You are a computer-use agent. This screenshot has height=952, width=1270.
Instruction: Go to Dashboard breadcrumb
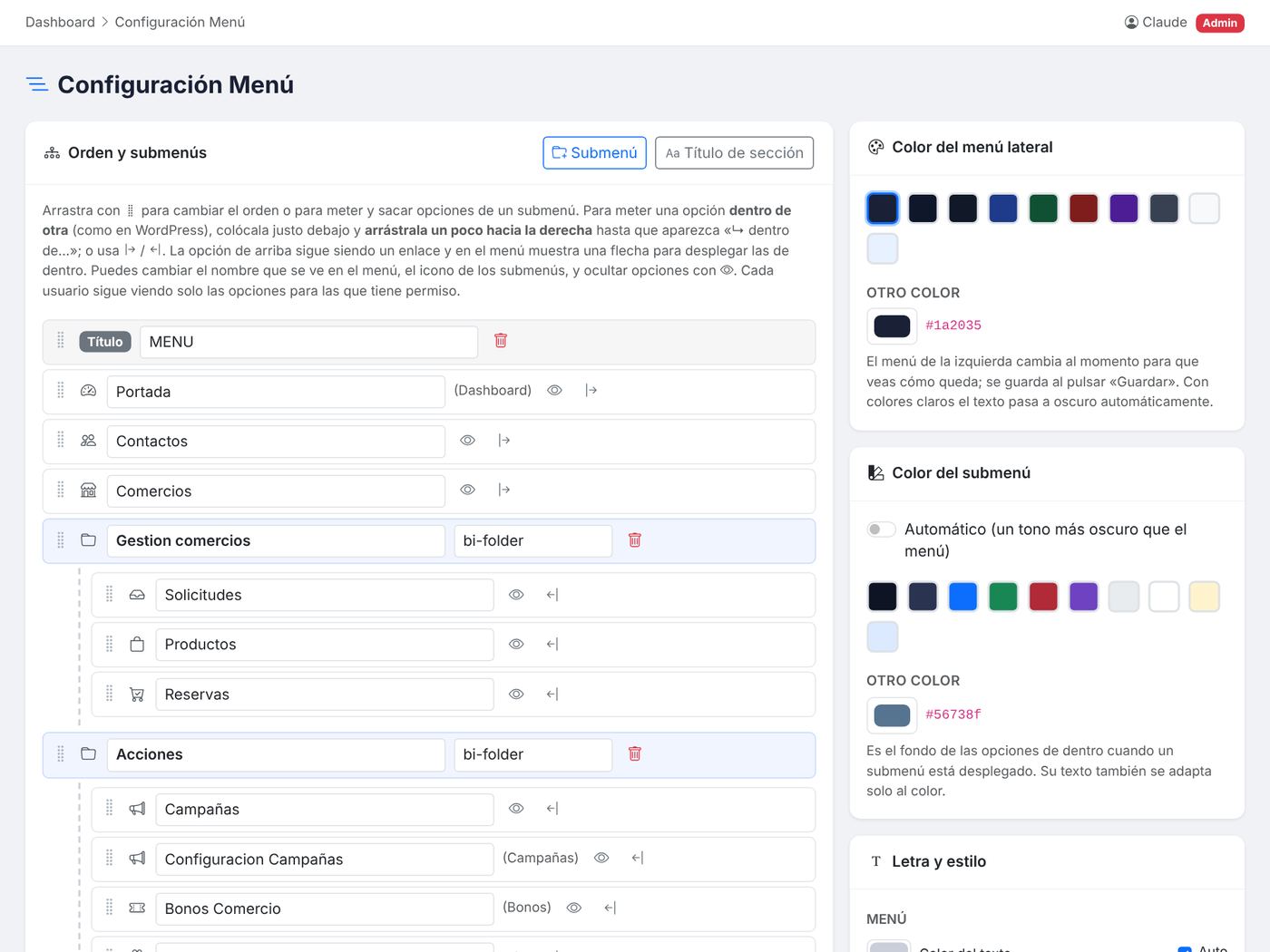pos(60,23)
